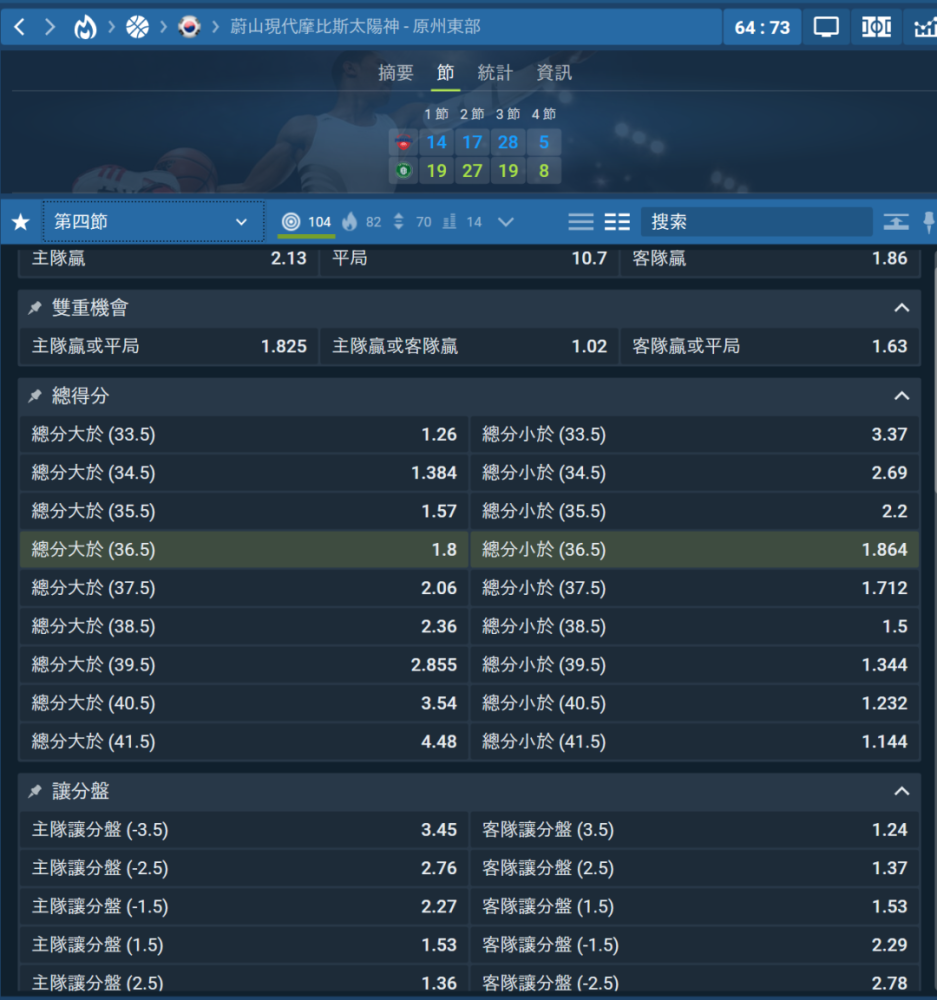The image size is (937, 1000).
Task: Pin the 總得分 market
Action: coord(35,396)
